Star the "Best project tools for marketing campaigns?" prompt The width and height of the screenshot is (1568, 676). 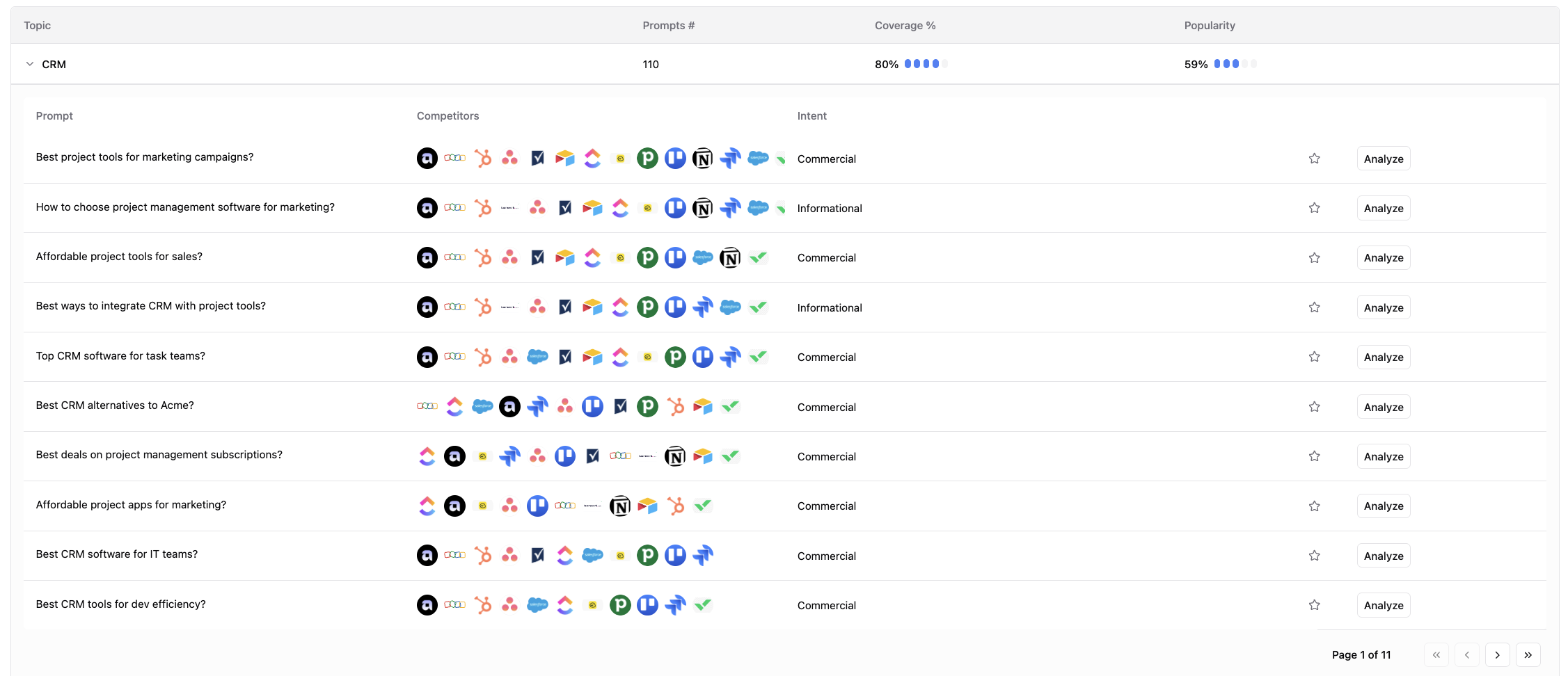point(1314,159)
